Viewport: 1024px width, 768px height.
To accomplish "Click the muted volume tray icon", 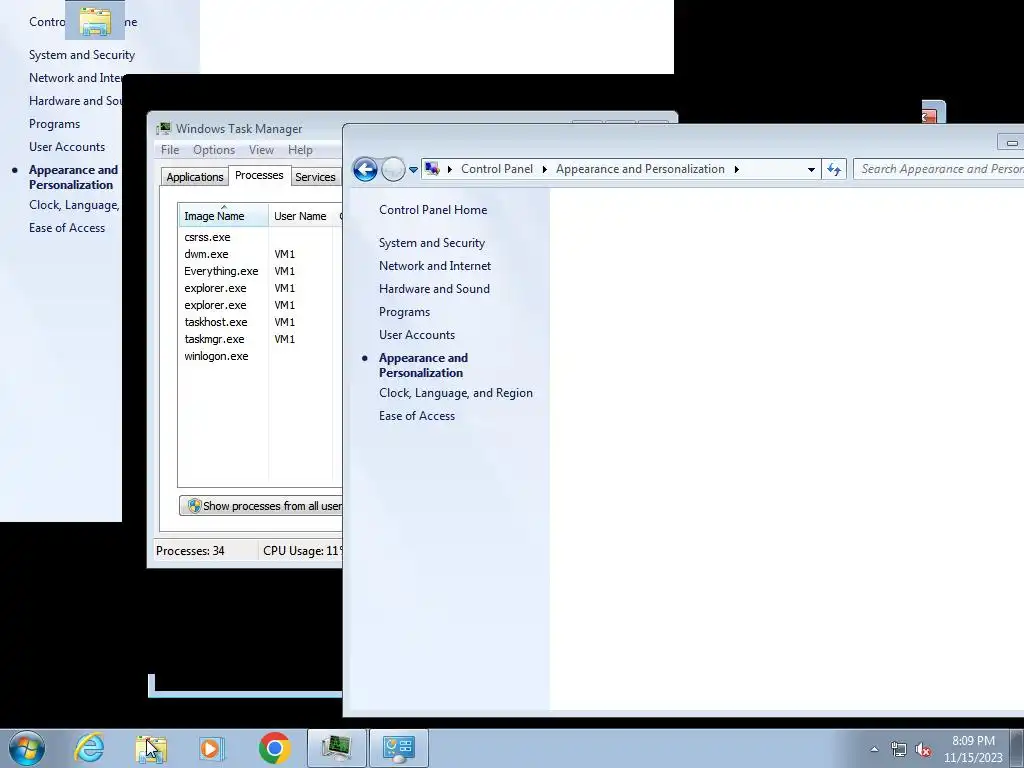I will click(x=923, y=749).
